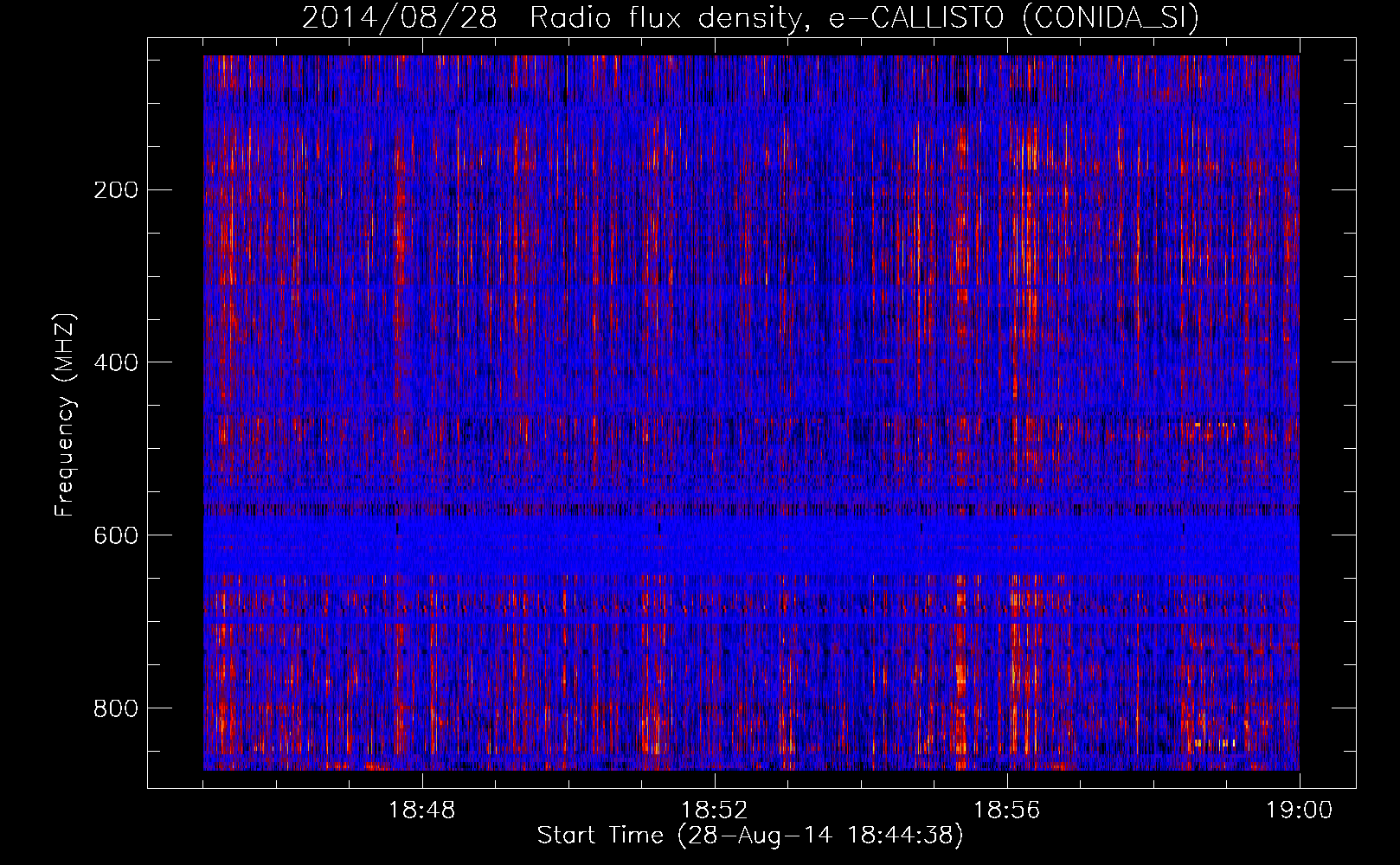The height and width of the screenshot is (865, 1400).
Task: Click the '18:48' time tick label
Action: coord(422,811)
